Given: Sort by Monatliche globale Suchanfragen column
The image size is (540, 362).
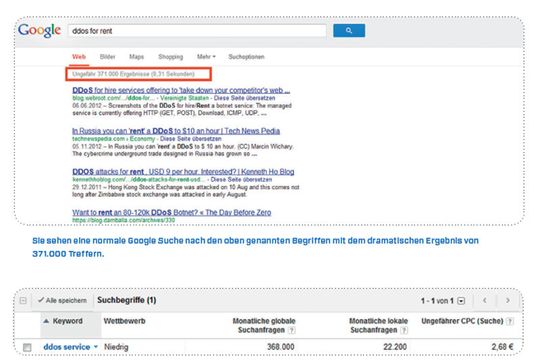Looking at the screenshot, I should (x=264, y=325).
